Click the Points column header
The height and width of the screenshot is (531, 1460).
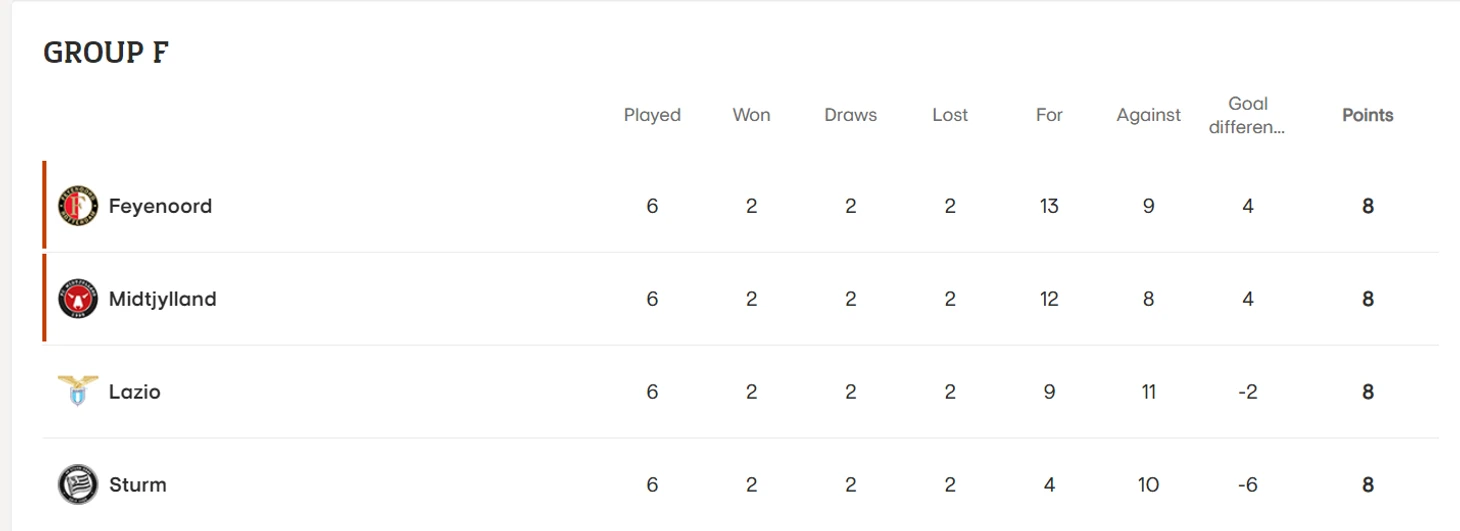1367,115
